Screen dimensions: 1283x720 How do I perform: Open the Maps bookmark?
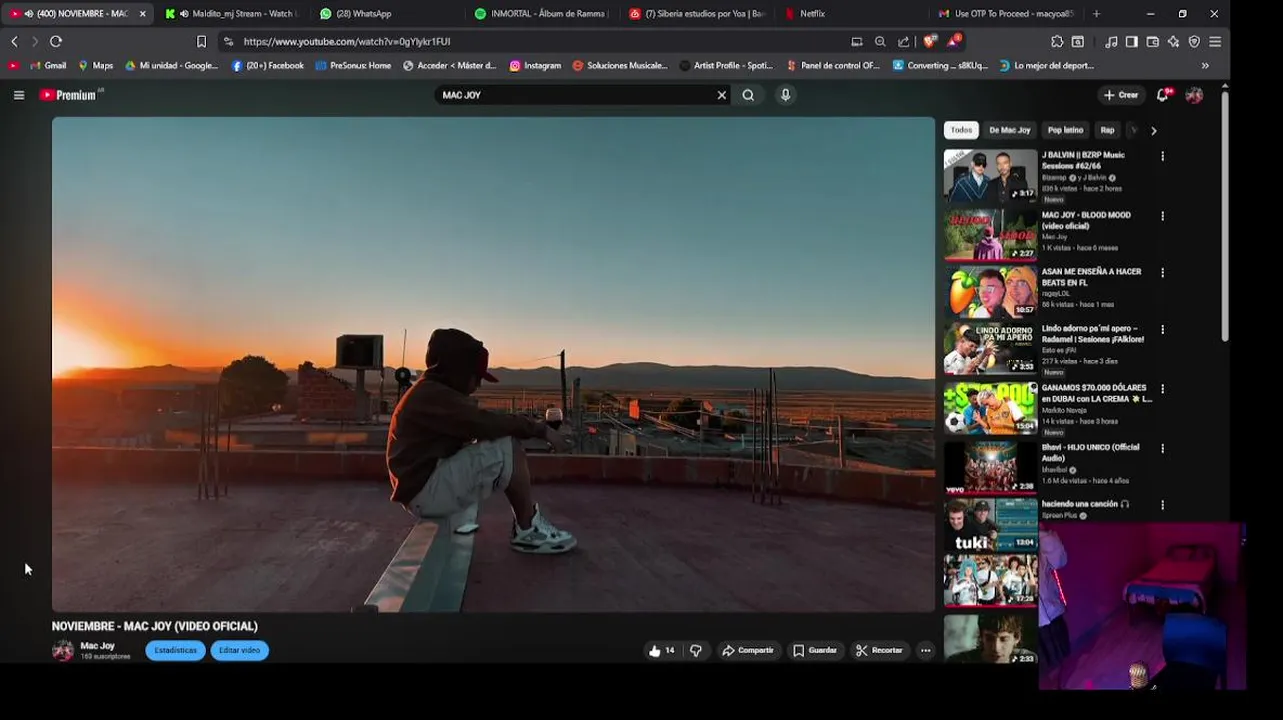pos(96,66)
